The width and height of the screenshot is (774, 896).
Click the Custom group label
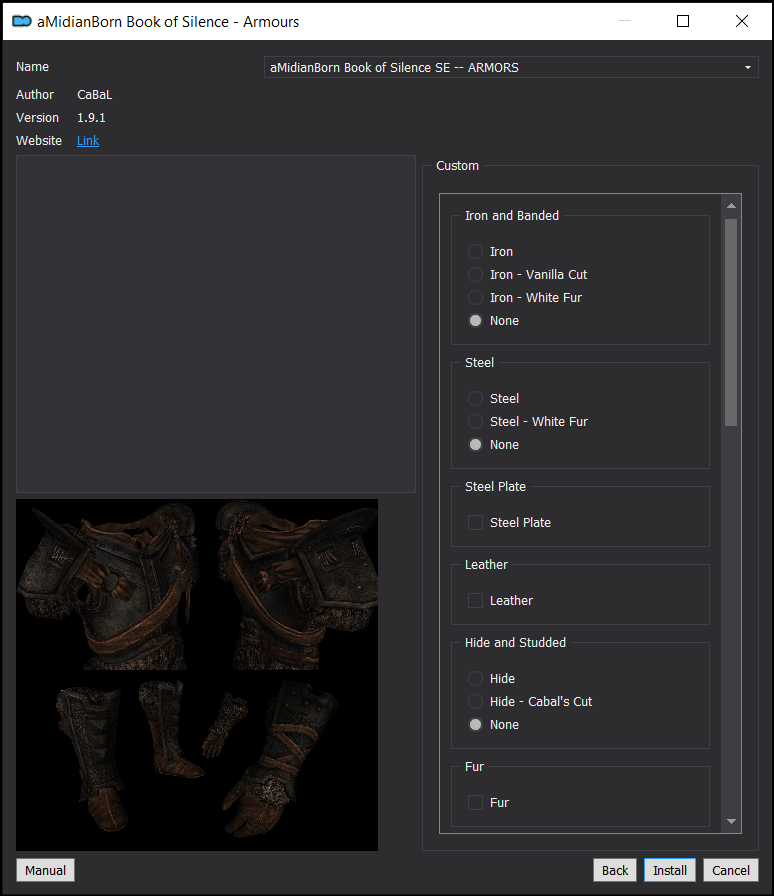click(x=457, y=166)
